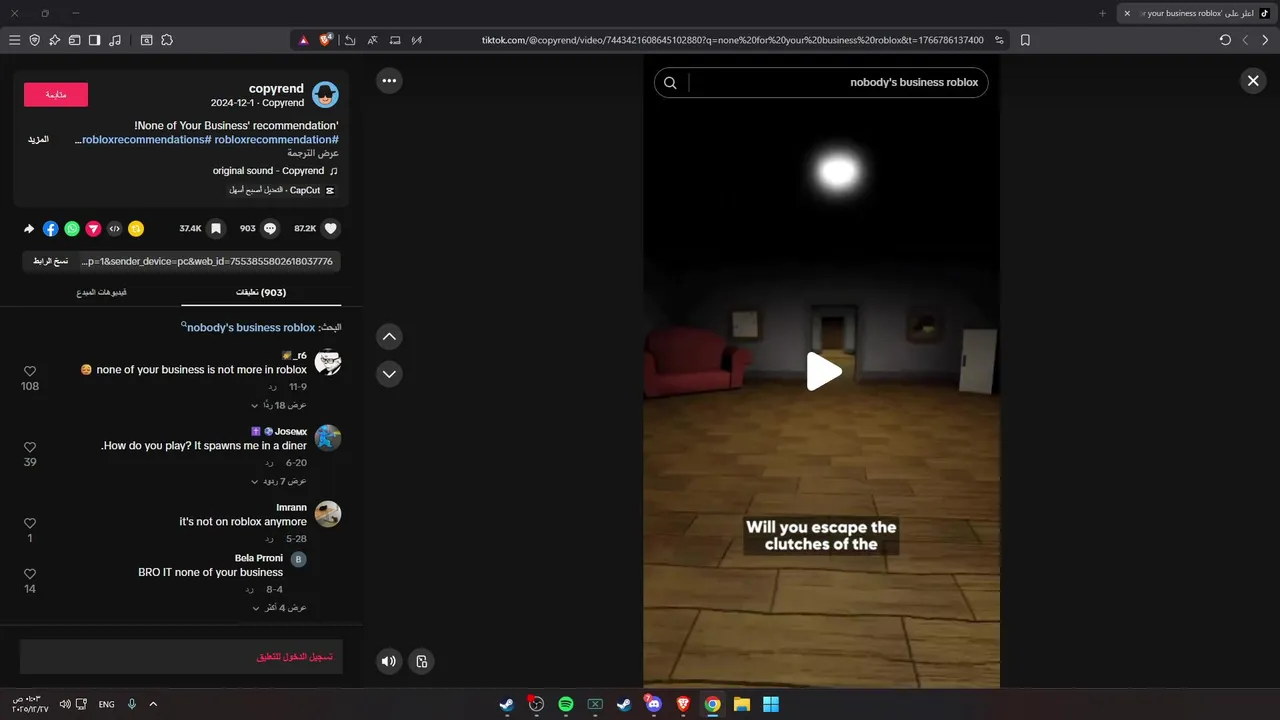Open Brave Wallet from the toolbar
1280x720 pixels.
coord(74,40)
